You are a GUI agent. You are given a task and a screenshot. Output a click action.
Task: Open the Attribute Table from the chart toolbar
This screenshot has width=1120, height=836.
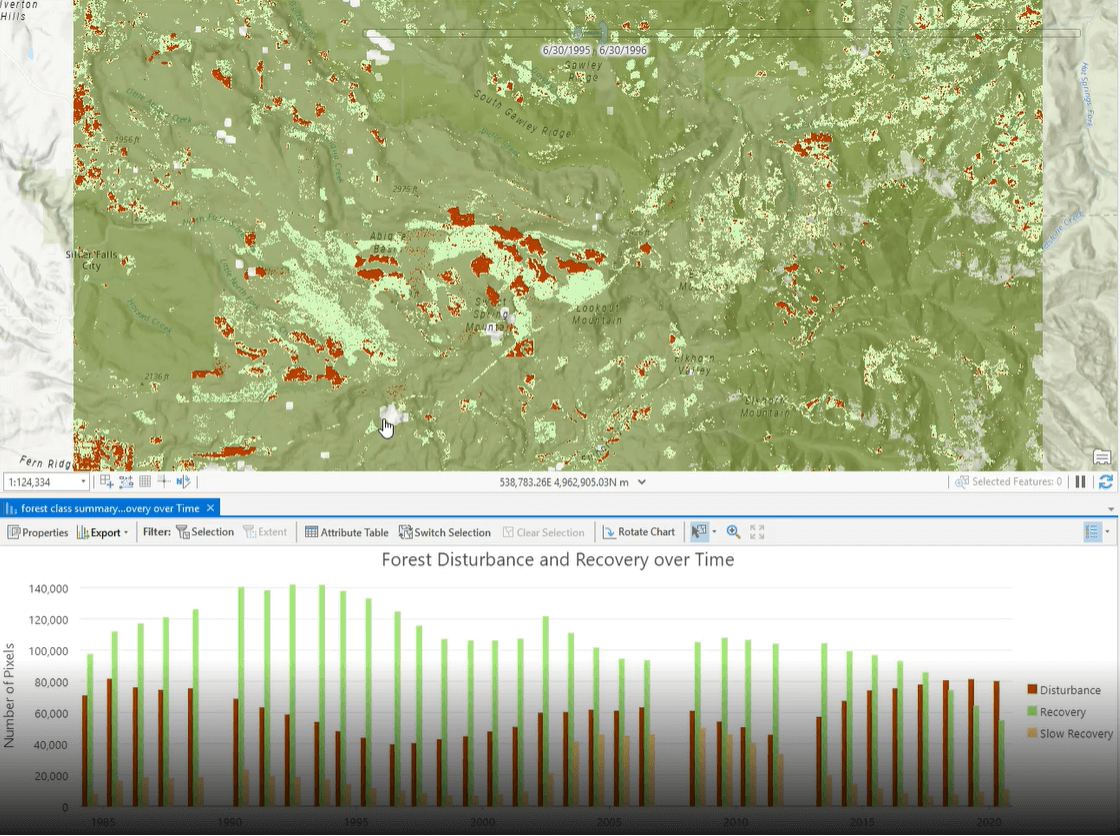coord(346,532)
